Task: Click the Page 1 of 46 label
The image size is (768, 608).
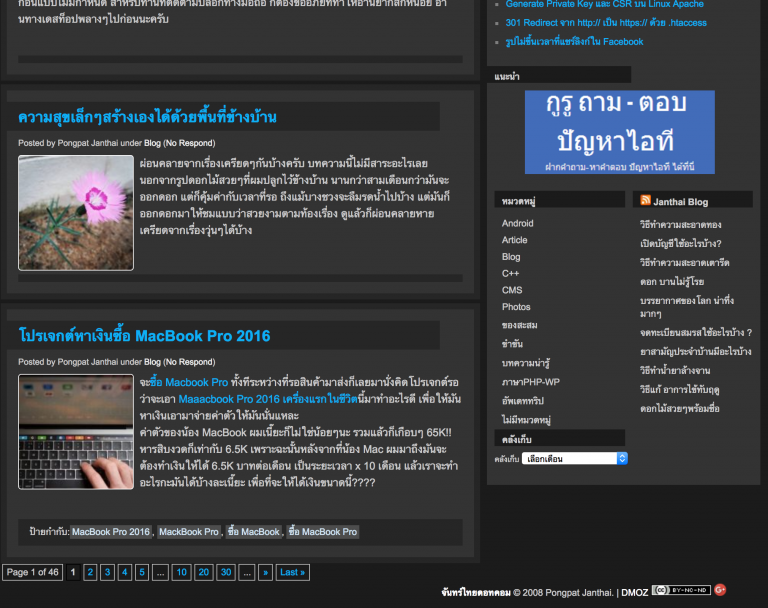Action: tap(32, 572)
